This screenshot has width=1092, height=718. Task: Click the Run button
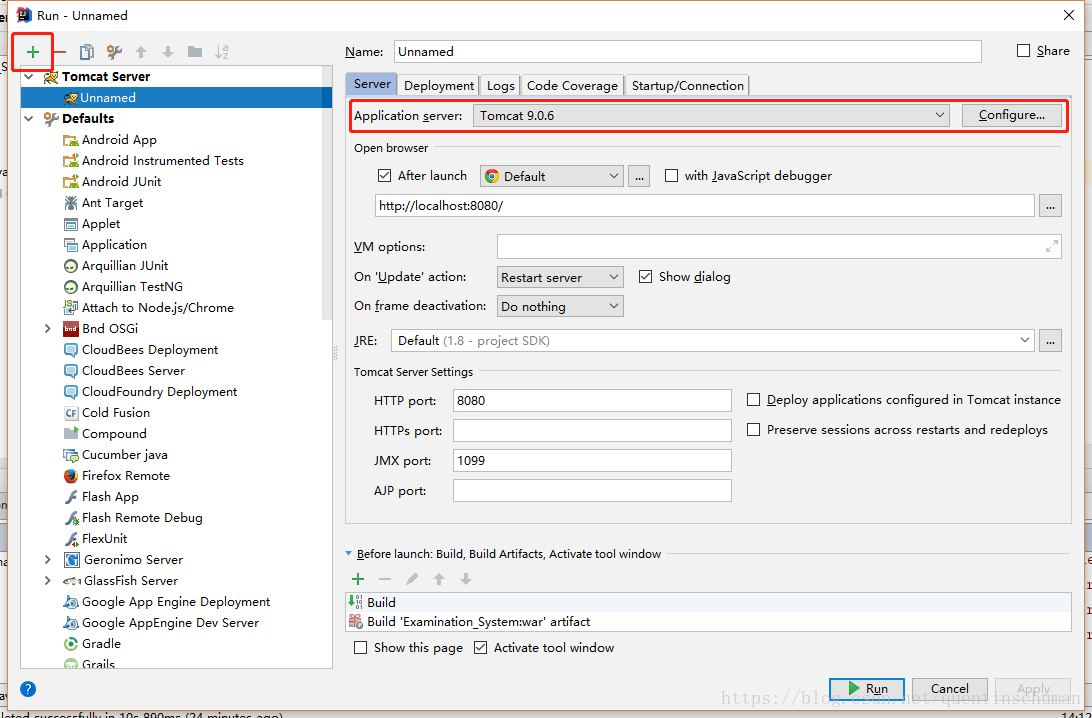tap(867, 689)
